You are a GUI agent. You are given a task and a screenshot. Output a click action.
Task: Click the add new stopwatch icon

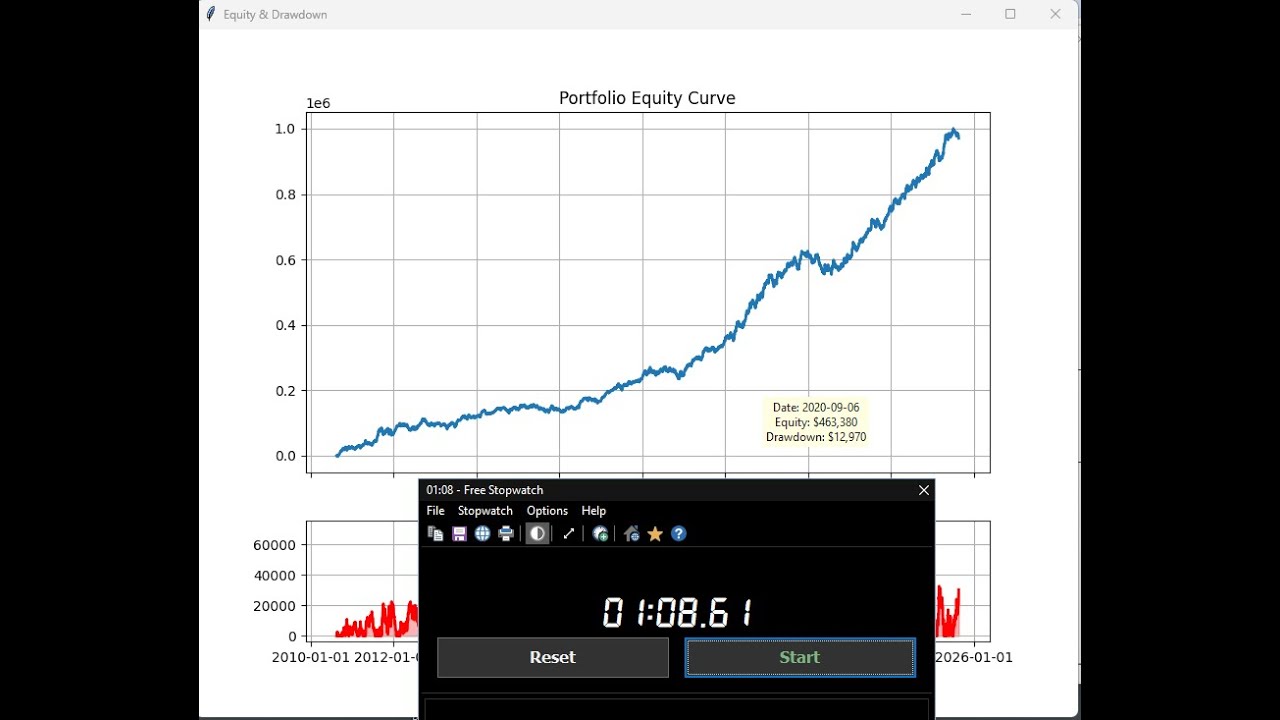coord(600,534)
